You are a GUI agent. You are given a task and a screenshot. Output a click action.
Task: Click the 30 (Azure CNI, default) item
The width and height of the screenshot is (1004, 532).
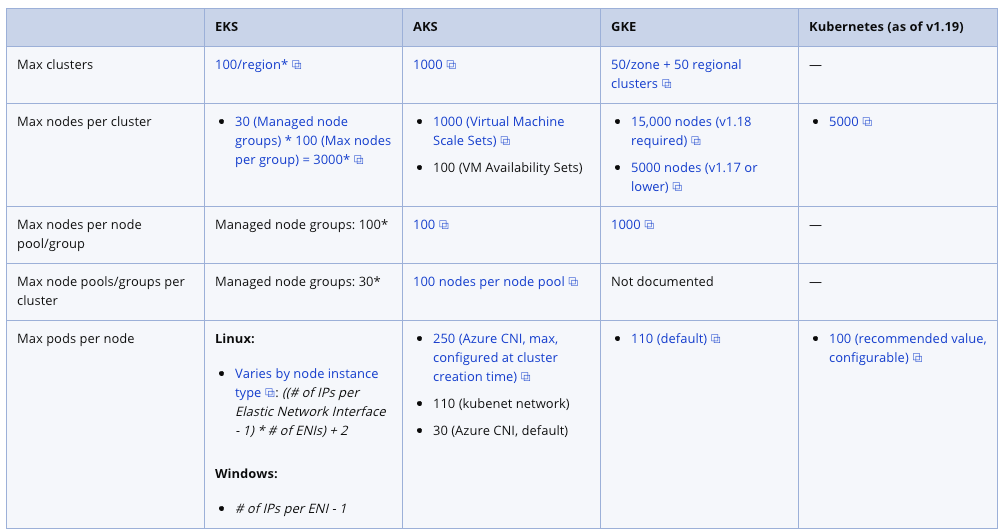coord(501,431)
